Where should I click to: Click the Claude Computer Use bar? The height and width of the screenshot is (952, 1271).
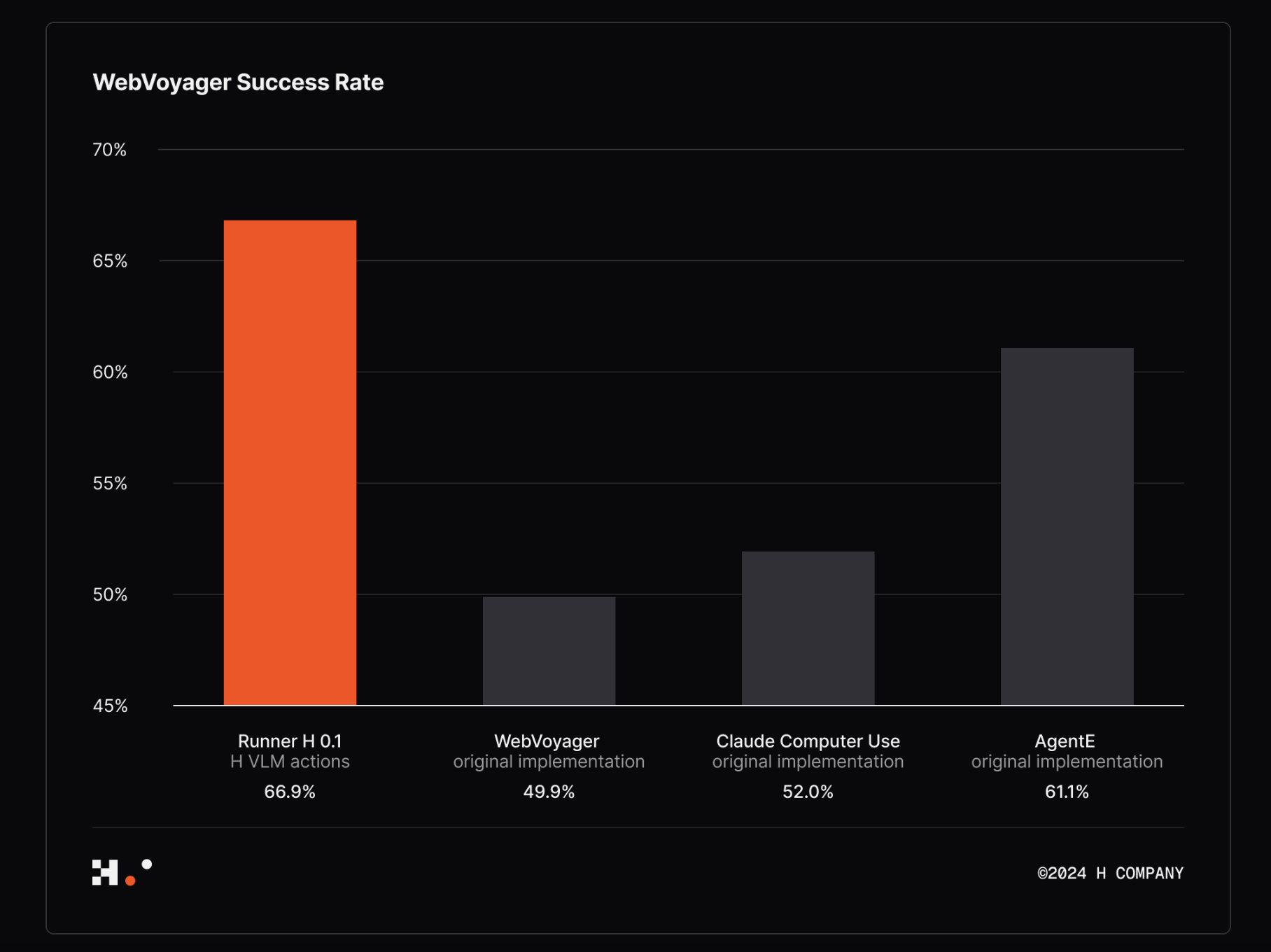point(808,628)
